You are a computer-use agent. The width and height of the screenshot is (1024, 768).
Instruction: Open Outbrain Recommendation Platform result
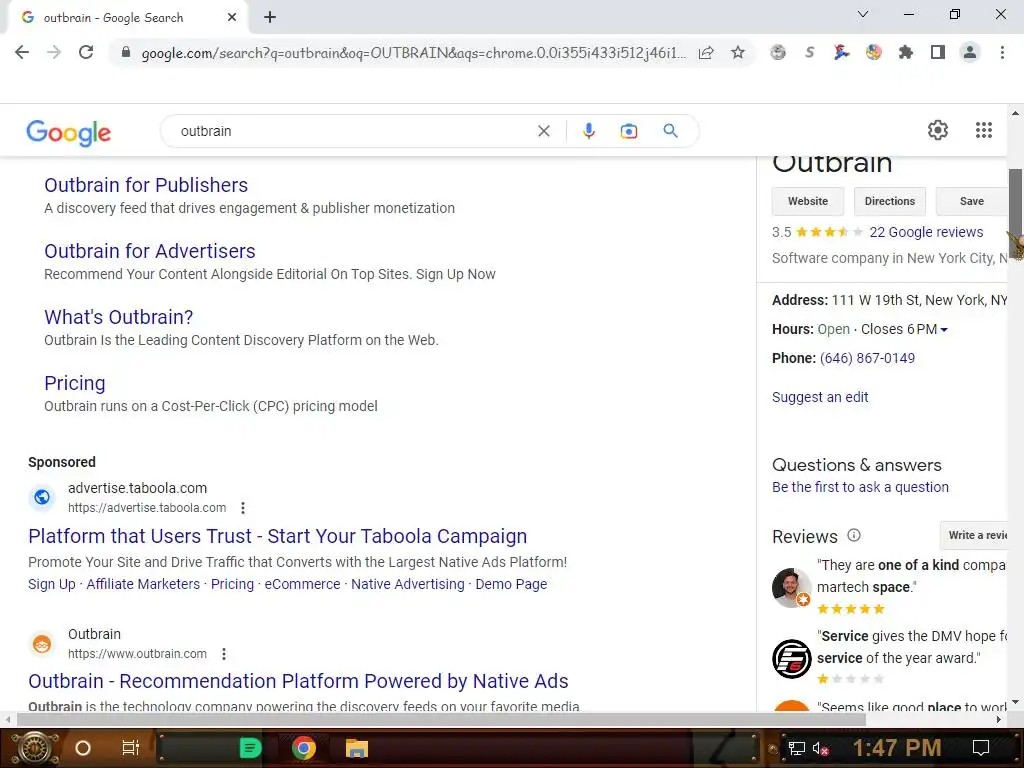click(298, 680)
